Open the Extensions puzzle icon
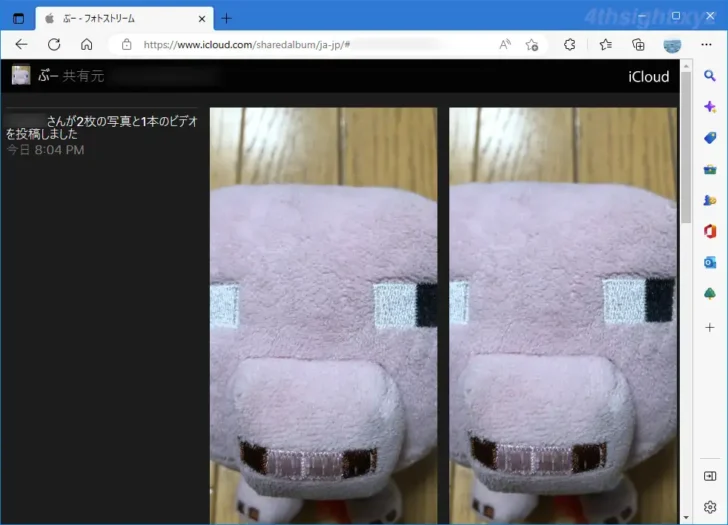Viewport: 728px width, 525px height. (x=570, y=45)
